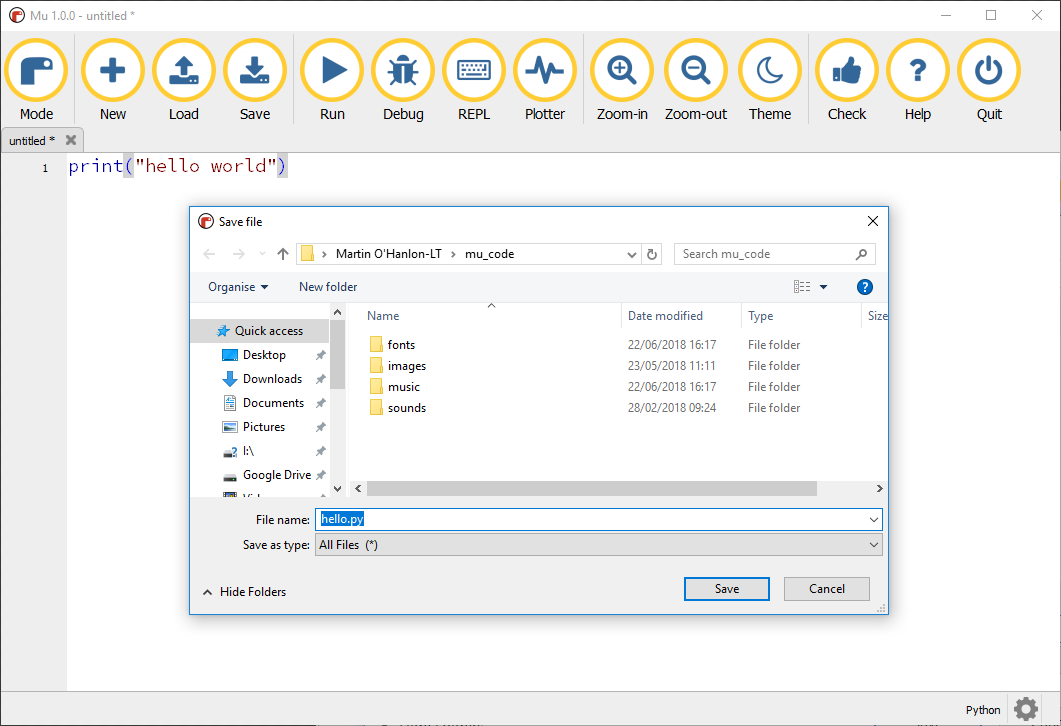1061x726 pixels.
Task: Click the Mode icon in Mu toolbar
Action: tap(37, 71)
